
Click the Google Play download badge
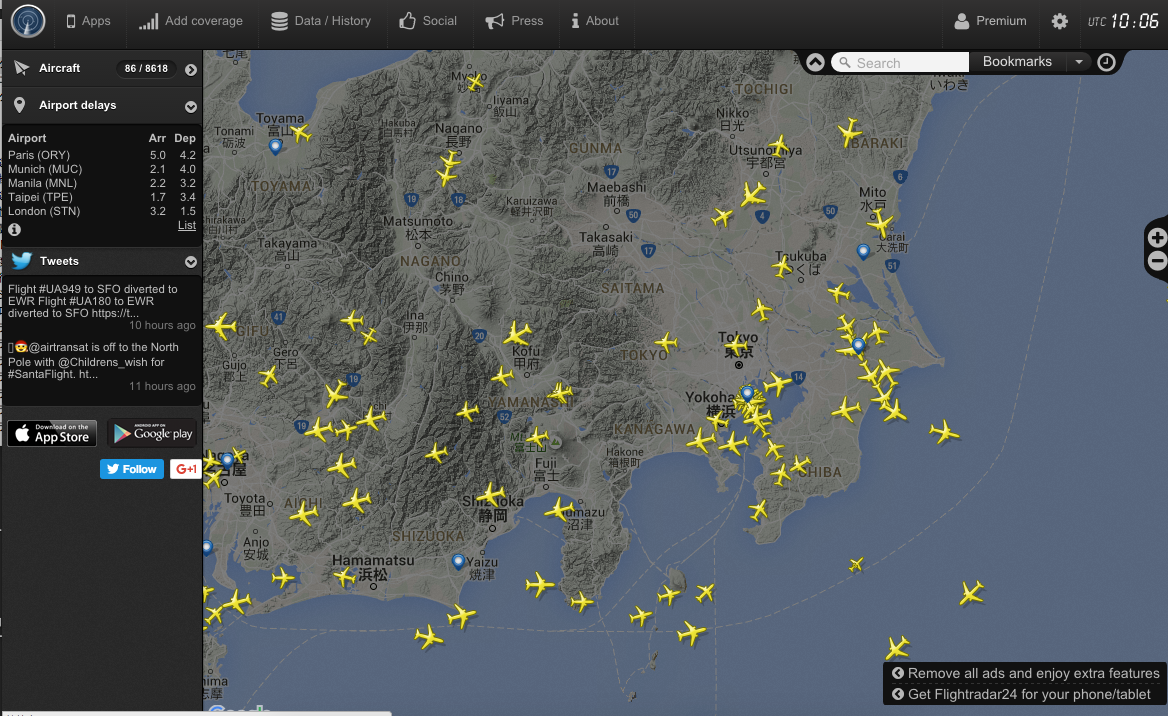click(x=152, y=433)
